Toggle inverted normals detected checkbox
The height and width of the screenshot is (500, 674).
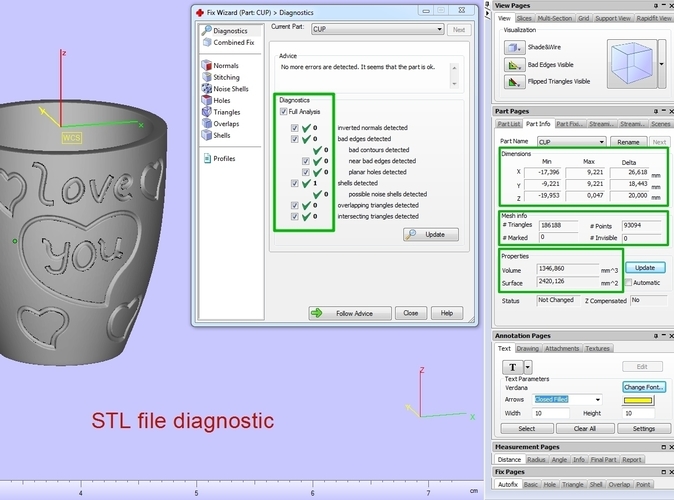[294, 128]
